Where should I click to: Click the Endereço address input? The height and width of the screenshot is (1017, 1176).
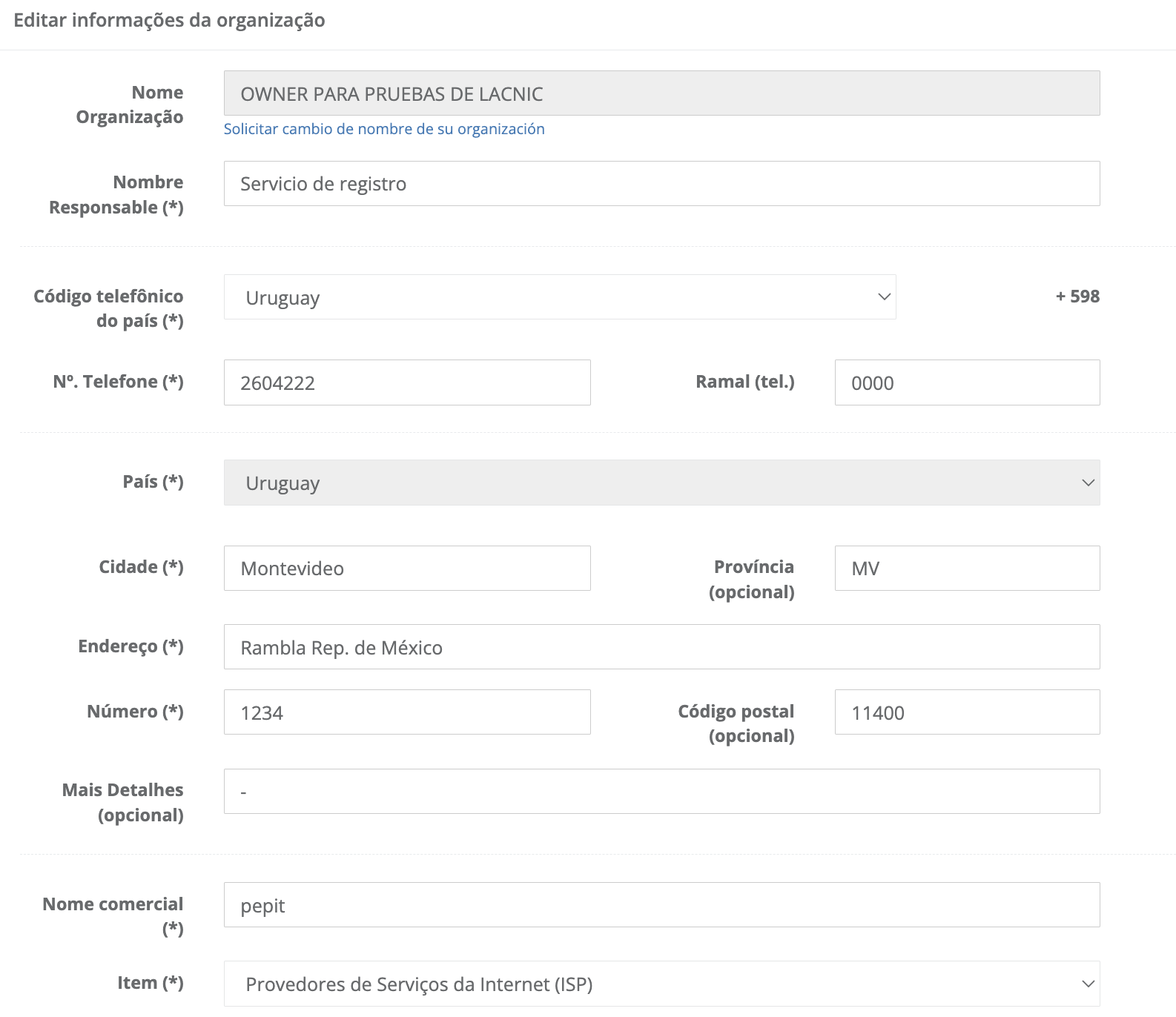click(x=661, y=647)
